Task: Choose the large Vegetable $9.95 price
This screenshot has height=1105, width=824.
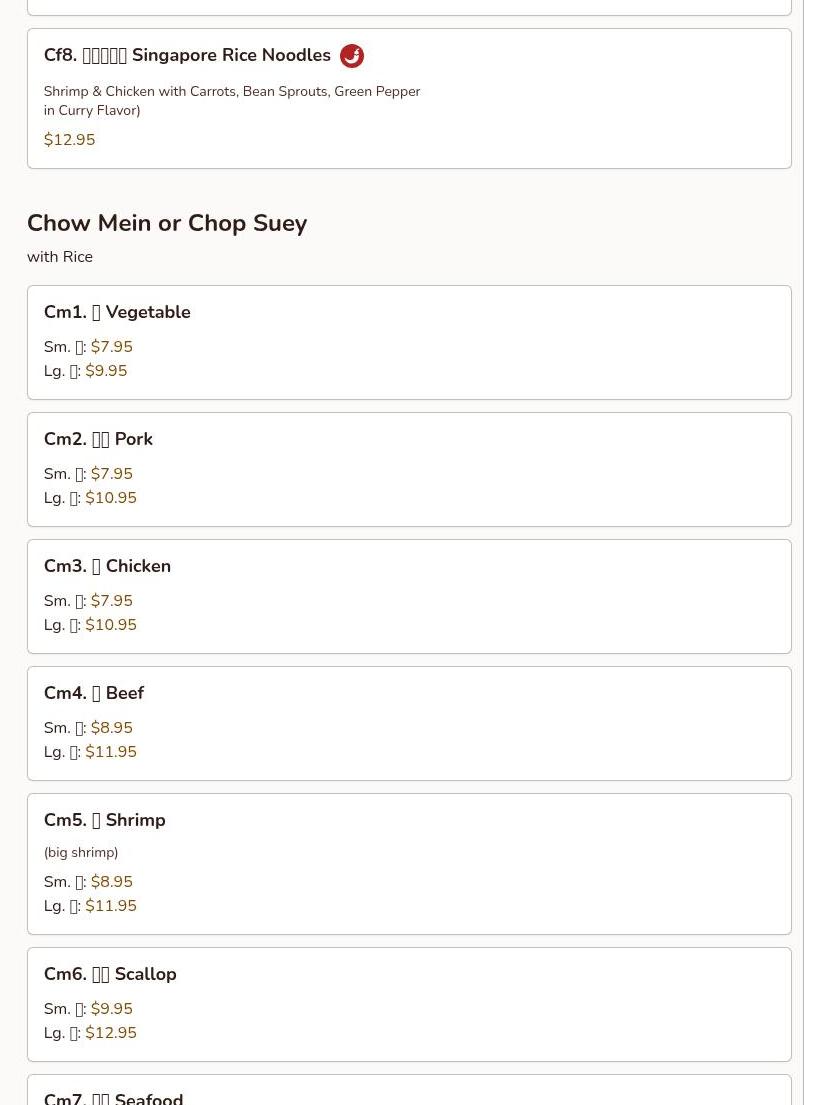Action: 106,371
